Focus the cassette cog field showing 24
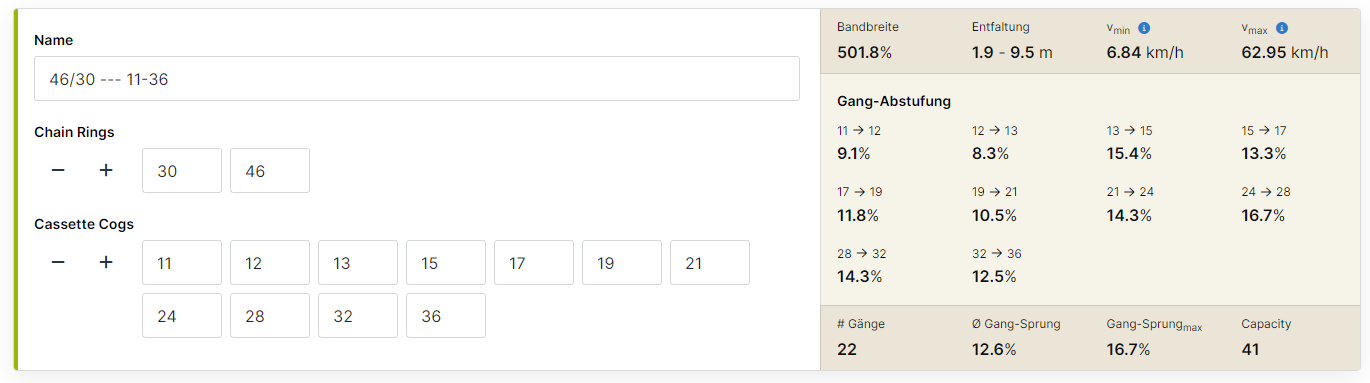The width and height of the screenshot is (1370, 383). pos(182,316)
